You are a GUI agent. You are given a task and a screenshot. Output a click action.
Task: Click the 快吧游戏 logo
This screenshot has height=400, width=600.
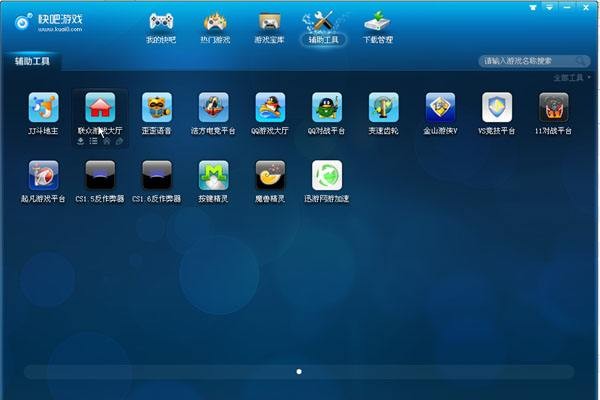(x=49, y=22)
